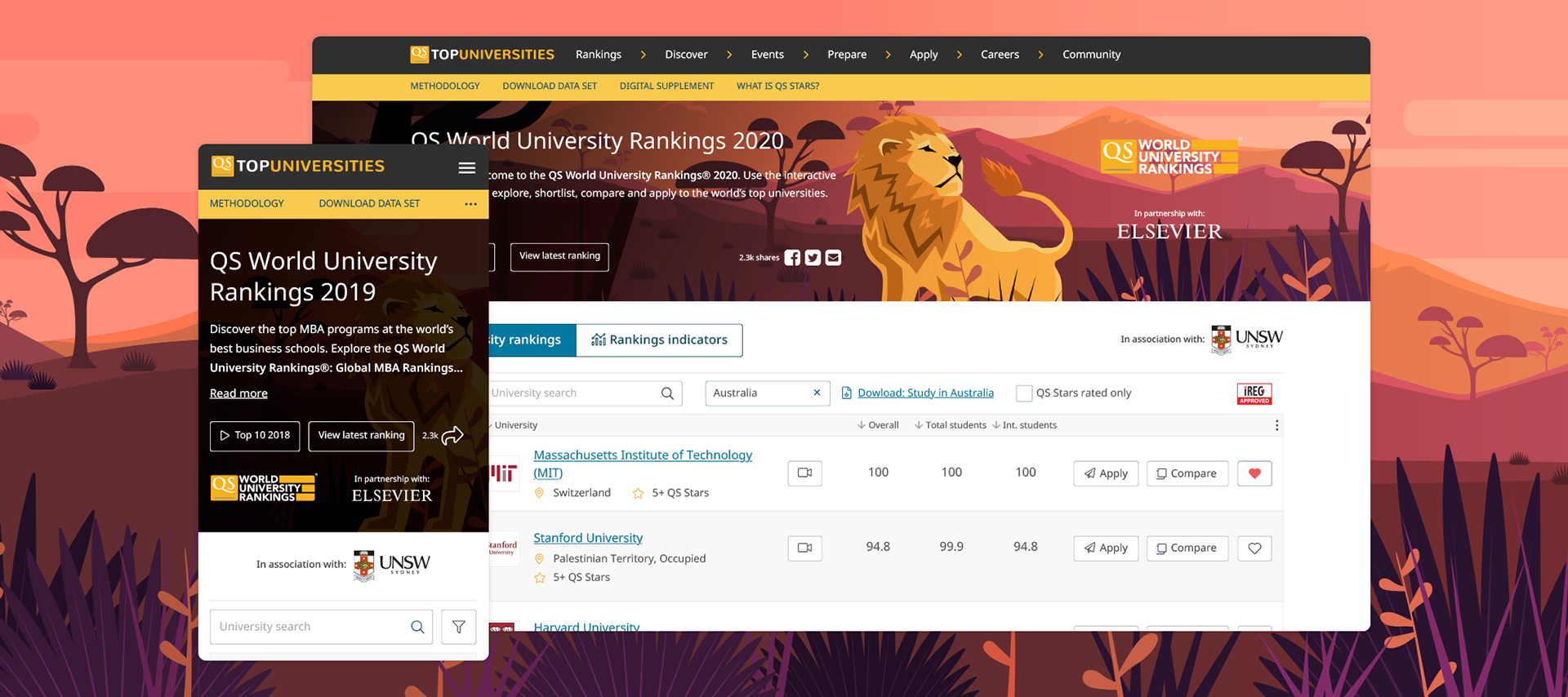1568x697 pixels.
Task: Open the Events menu
Action: [x=768, y=55]
